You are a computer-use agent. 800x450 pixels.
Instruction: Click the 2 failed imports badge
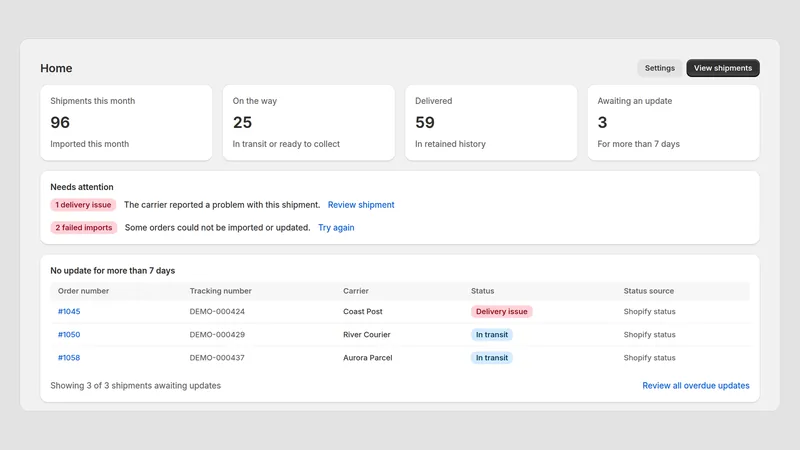point(84,228)
